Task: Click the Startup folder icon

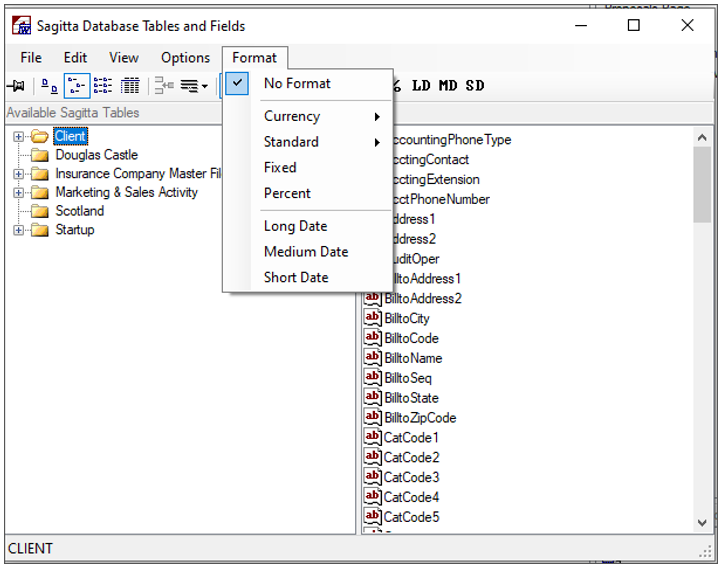Action: pyautogui.click(x=40, y=230)
